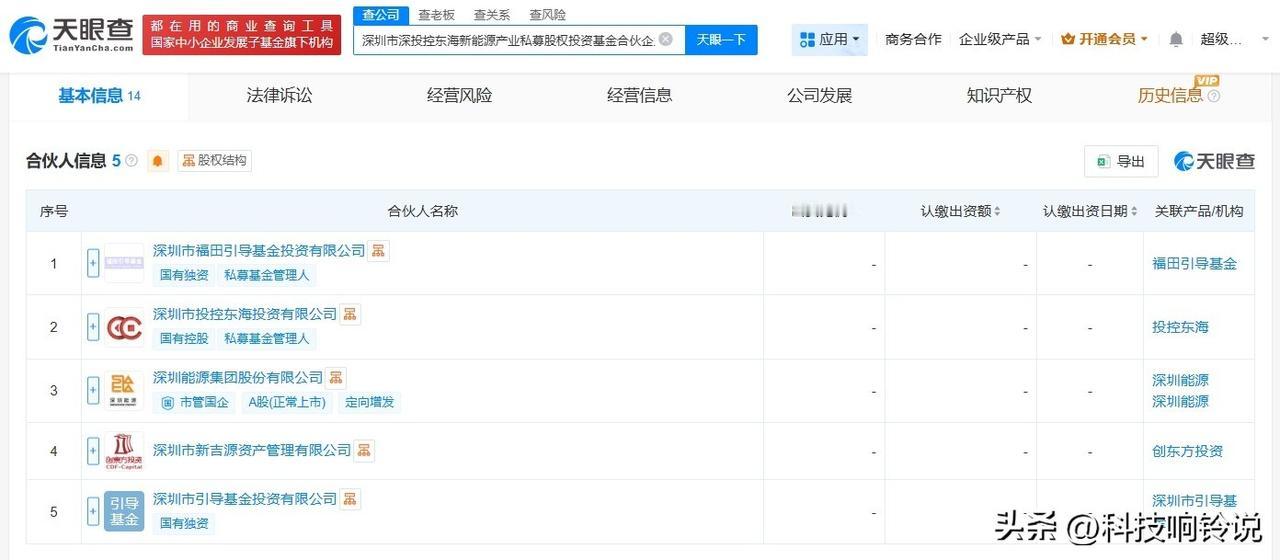Switch to the 基本信息 tab
This screenshot has width=1280, height=560.
click(99, 96)
